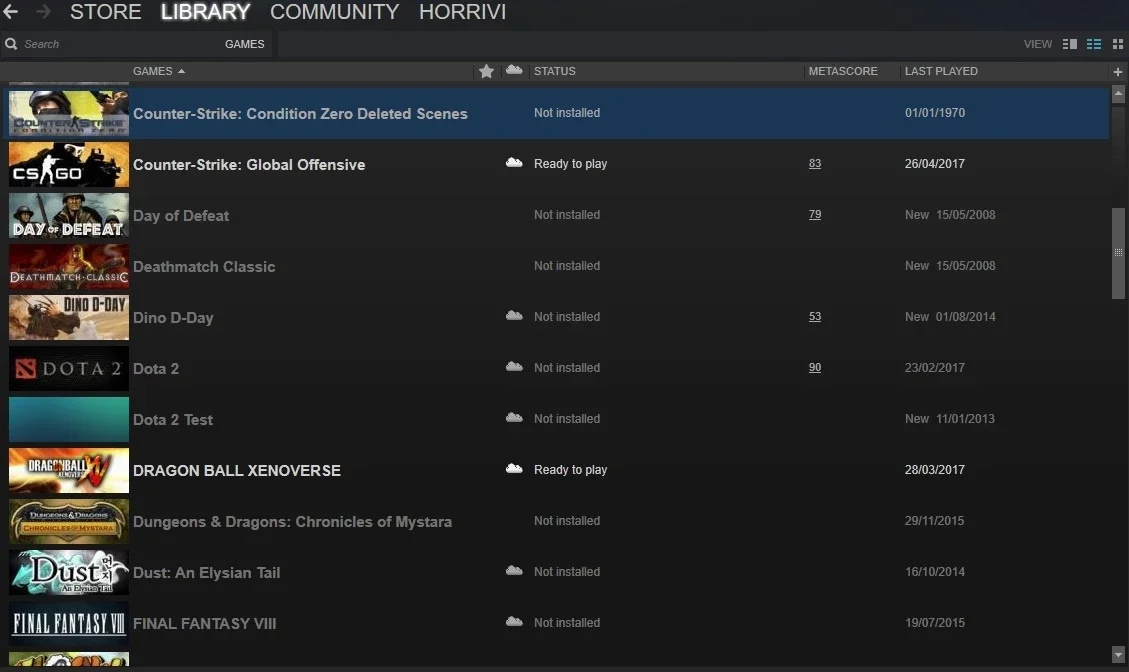The image size is (1129, 672).
Task: Select Counter-Strike: Global Offensive title
Action: [249, 165]
